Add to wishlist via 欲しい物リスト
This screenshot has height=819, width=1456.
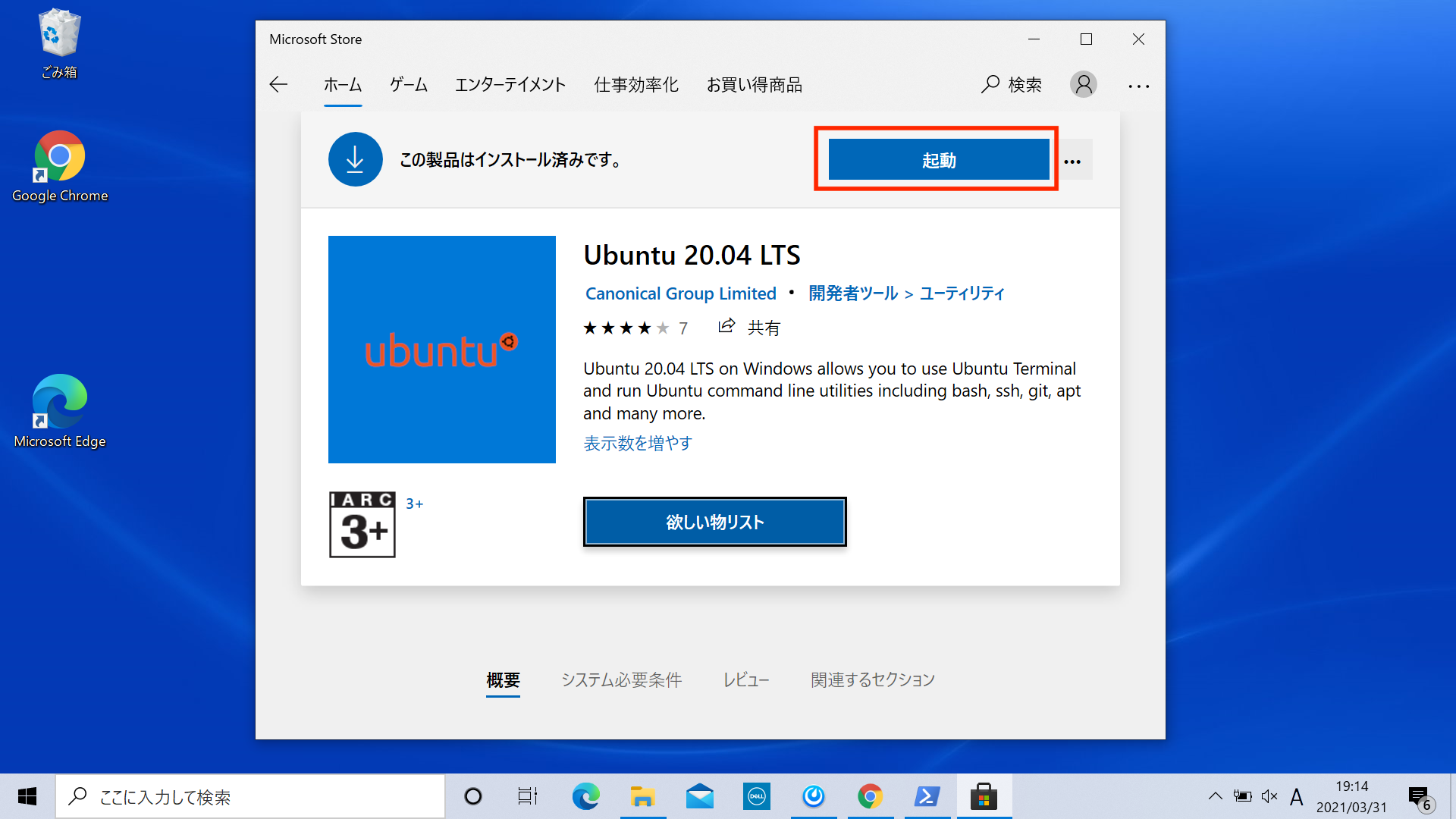(x=715, y=522)
